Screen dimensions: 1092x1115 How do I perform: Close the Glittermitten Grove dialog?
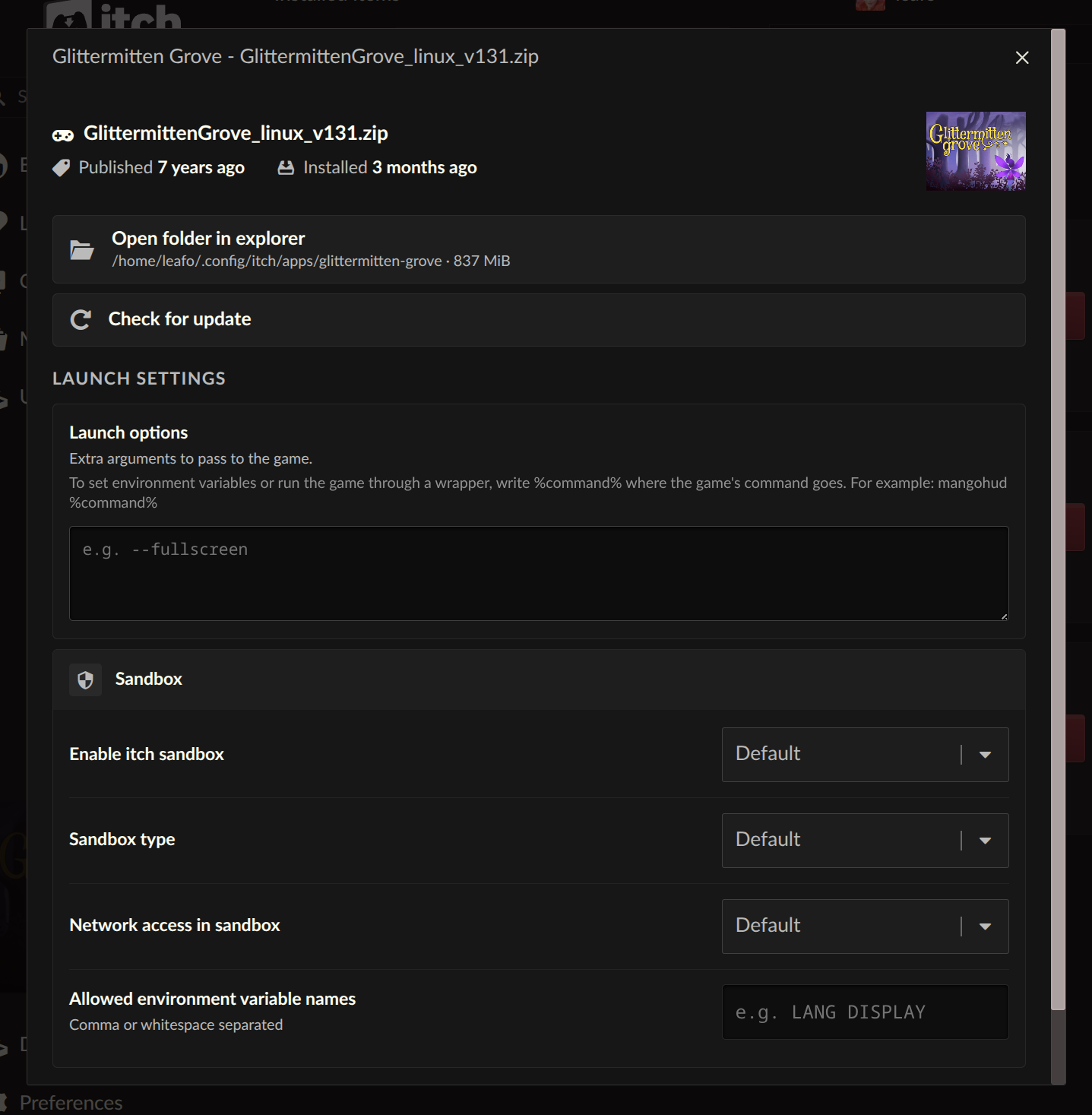coord(1022,58)
